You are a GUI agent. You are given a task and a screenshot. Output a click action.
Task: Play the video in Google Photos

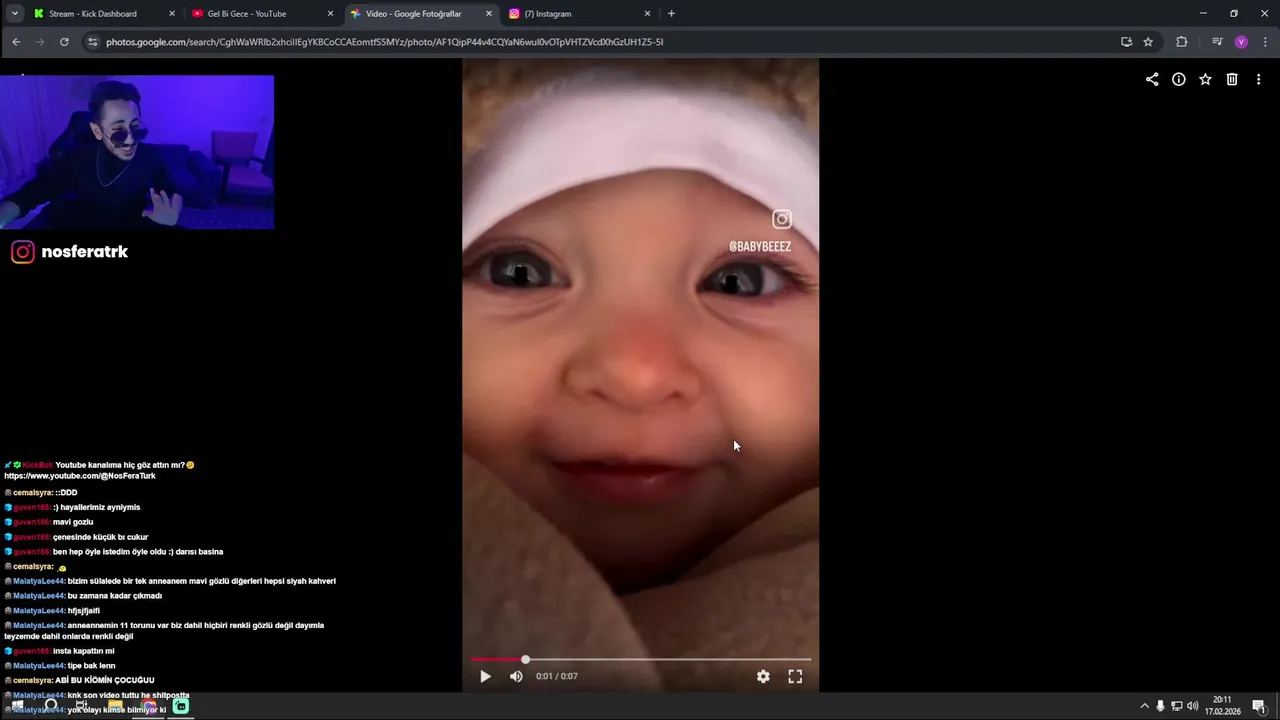pyautogui.click(x=485, y=676)
